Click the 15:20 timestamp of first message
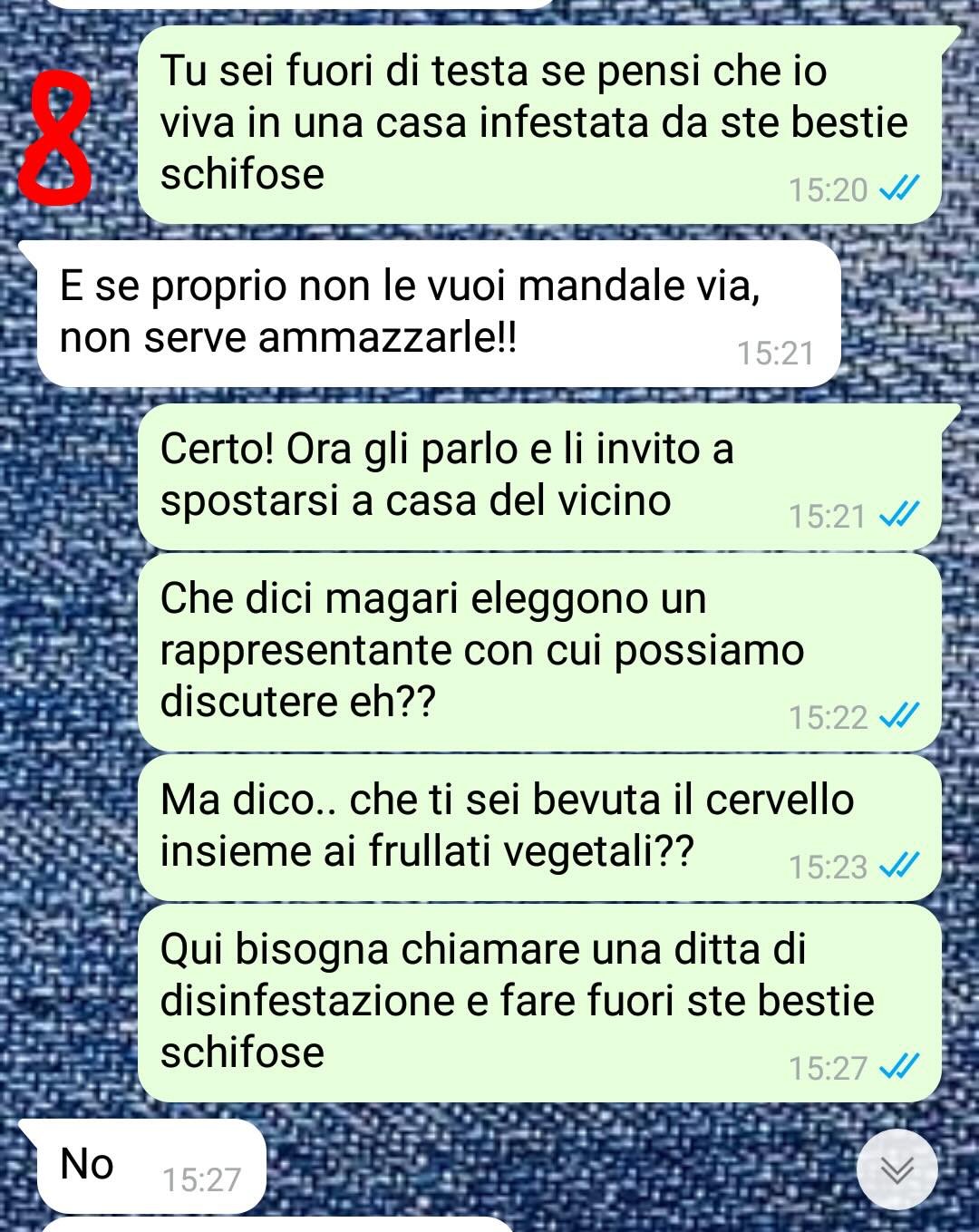This screenshot has height=1232, width=979. pos(828,189)
